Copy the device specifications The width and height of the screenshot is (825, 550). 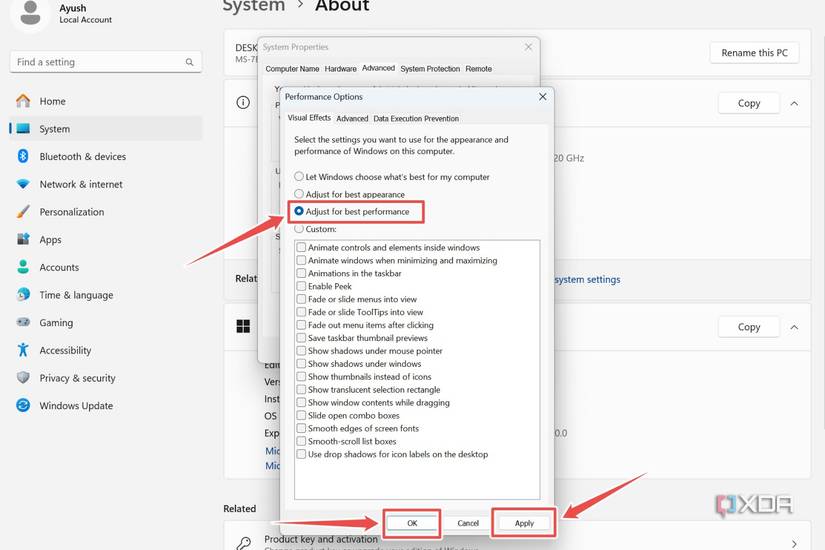pos(749,103)
